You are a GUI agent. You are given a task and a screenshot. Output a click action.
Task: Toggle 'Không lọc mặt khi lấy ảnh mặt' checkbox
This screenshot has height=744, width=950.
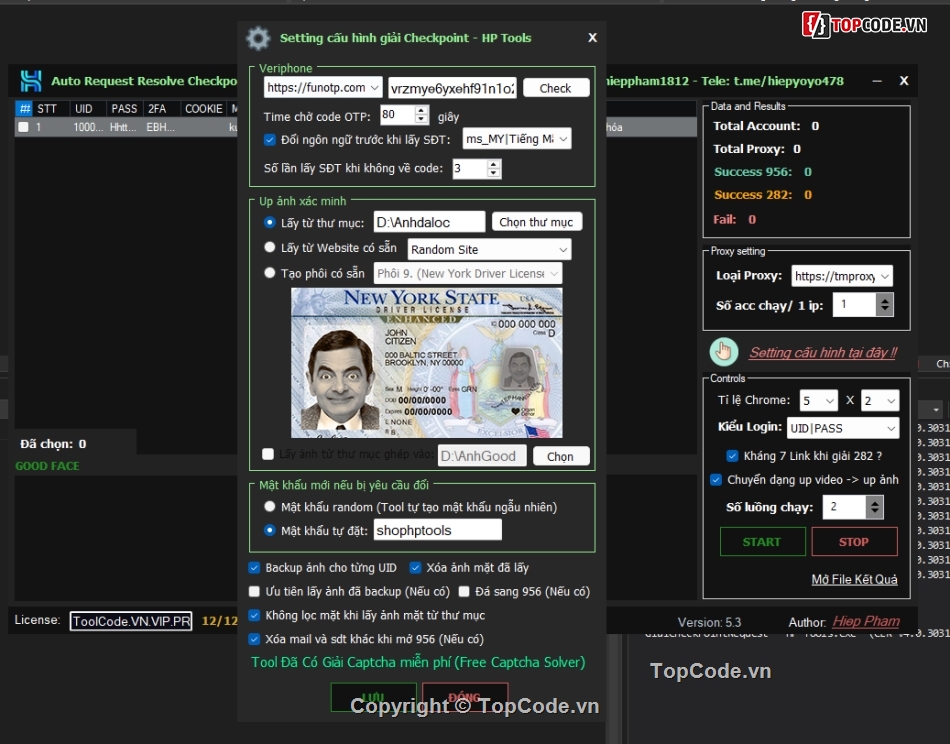pos(254,616)
